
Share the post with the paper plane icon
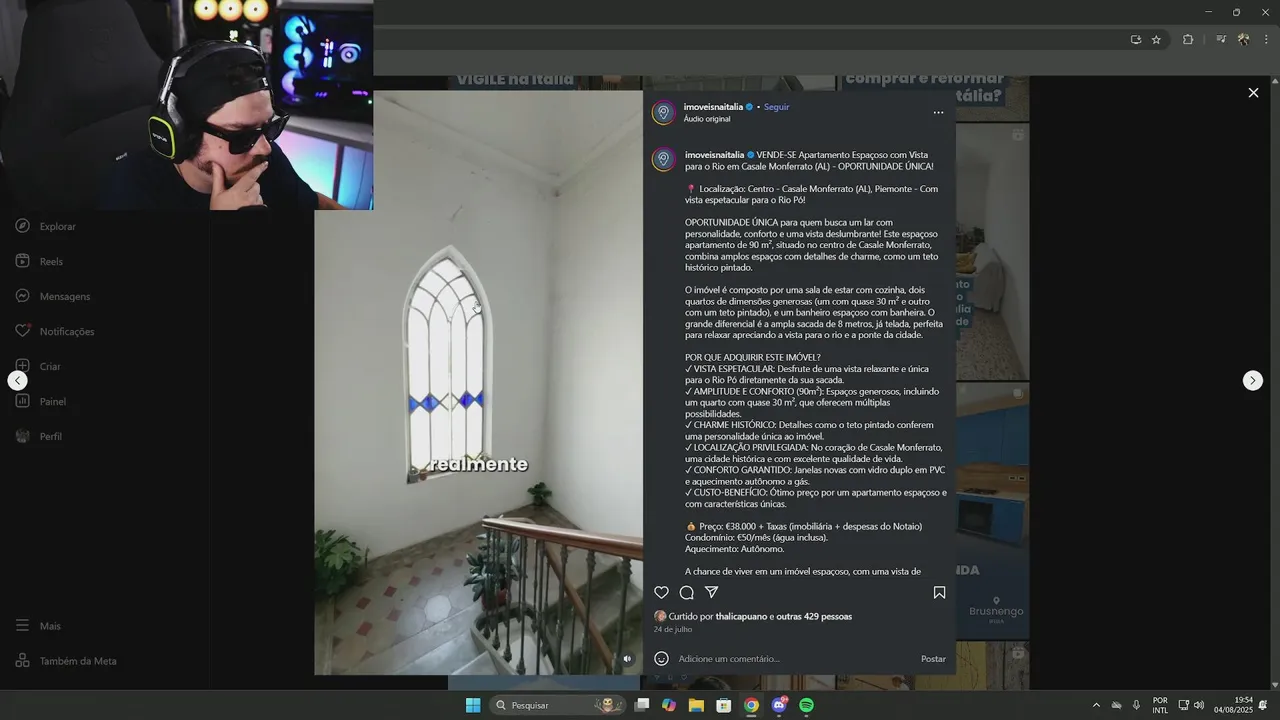(712, 592)
